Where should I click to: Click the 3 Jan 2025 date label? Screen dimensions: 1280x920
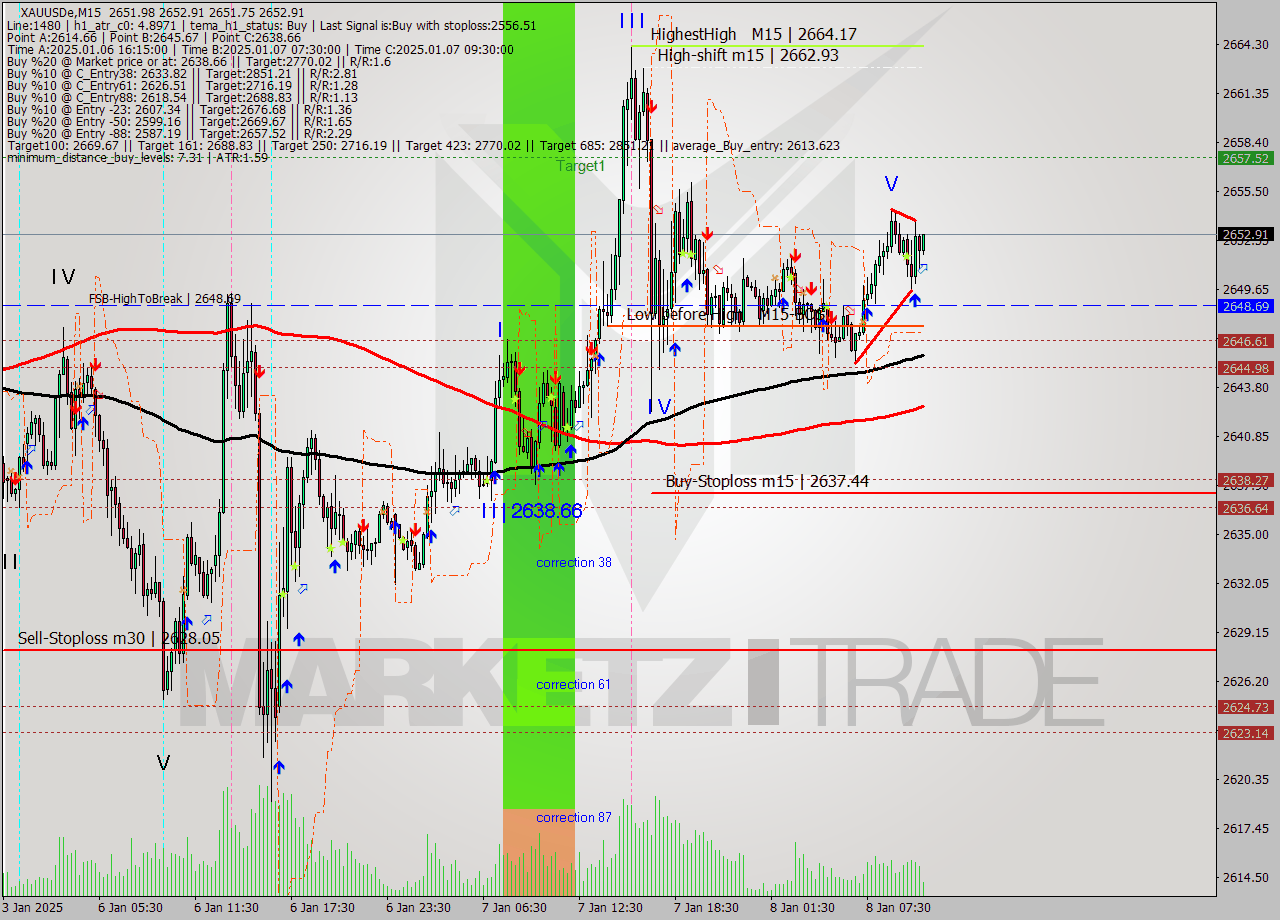pos(33,908)
